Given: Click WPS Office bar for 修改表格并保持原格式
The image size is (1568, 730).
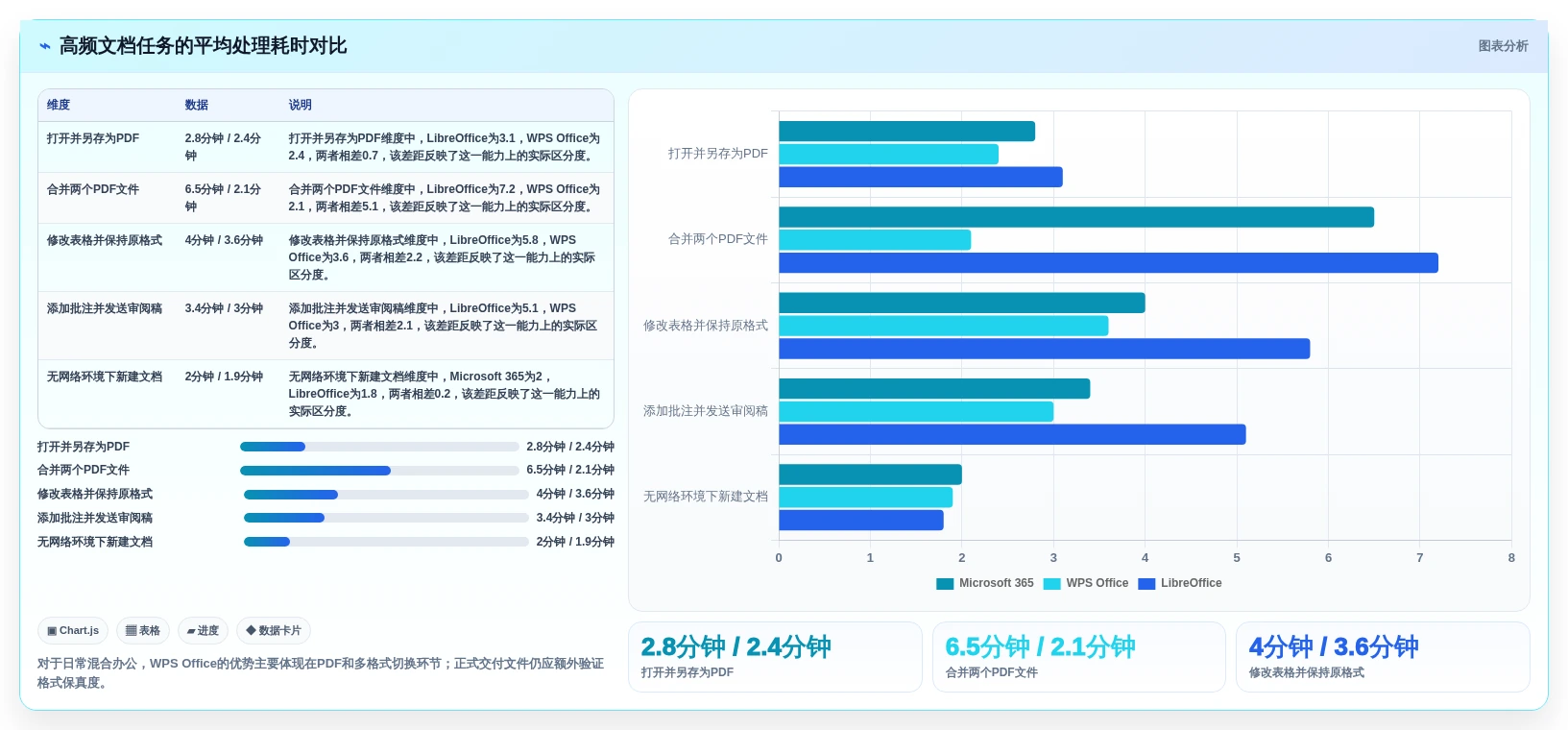Looking at the screenshot, I should click(944, 326).
